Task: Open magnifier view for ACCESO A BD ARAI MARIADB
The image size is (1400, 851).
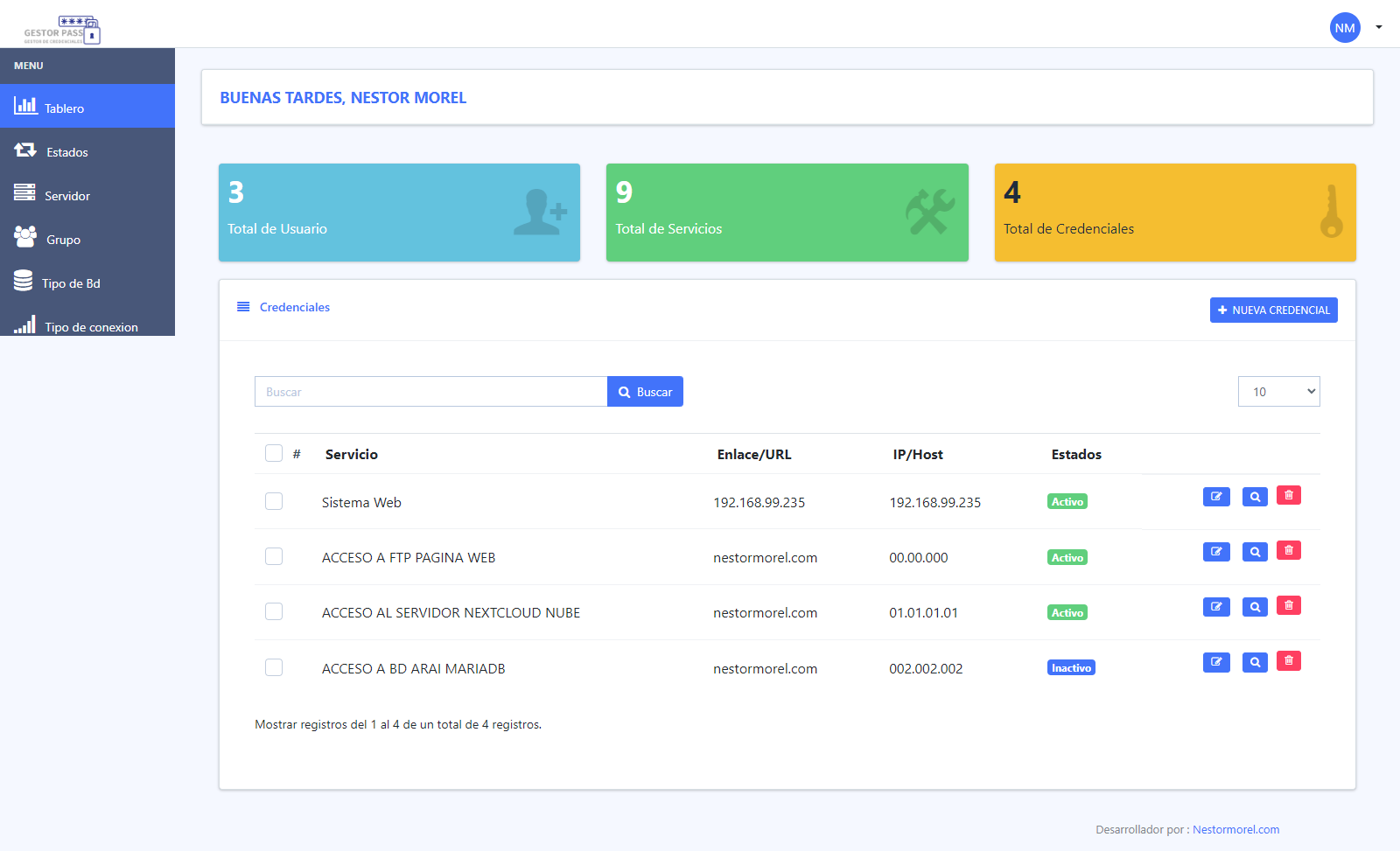Action: (x=1255, y=663)
